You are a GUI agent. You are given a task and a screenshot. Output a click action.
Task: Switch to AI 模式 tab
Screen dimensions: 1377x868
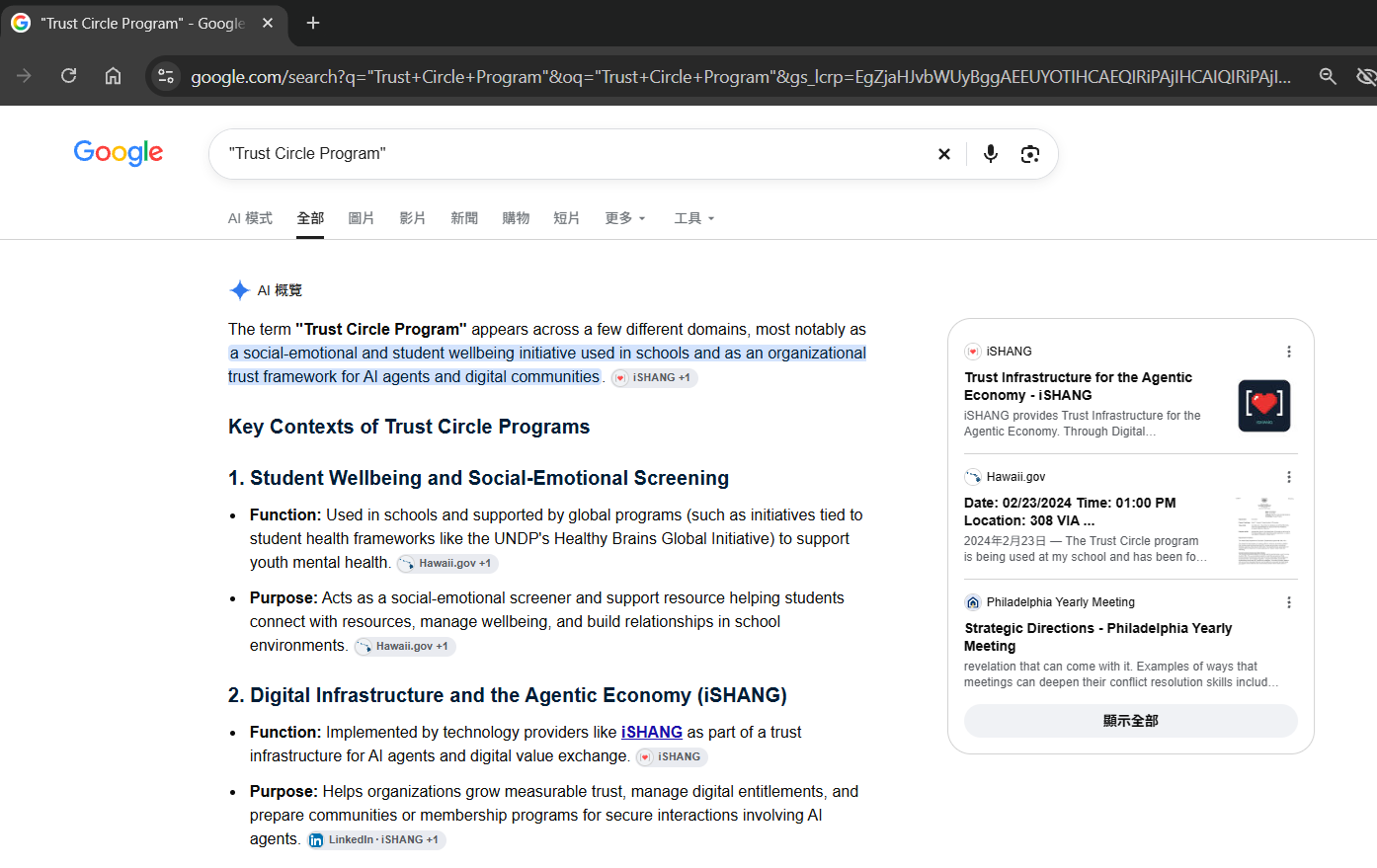coord(250,218)
